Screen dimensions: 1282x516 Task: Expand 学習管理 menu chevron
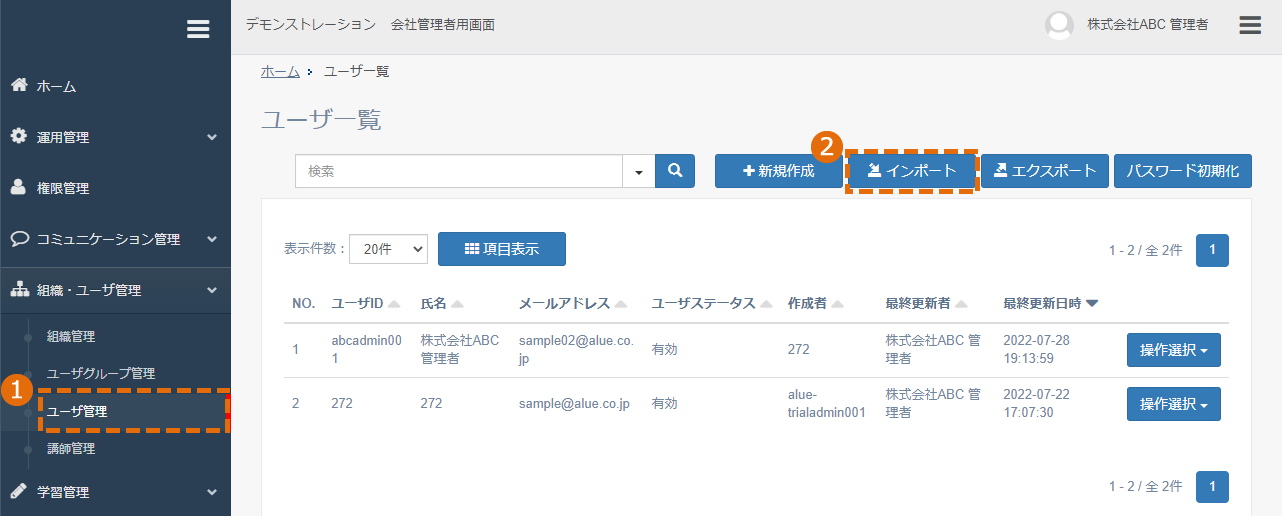tap(212, 492)
